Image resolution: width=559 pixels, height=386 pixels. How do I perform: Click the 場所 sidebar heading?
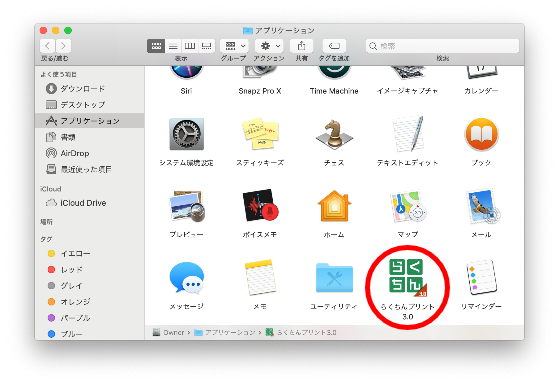click(46, 222)
